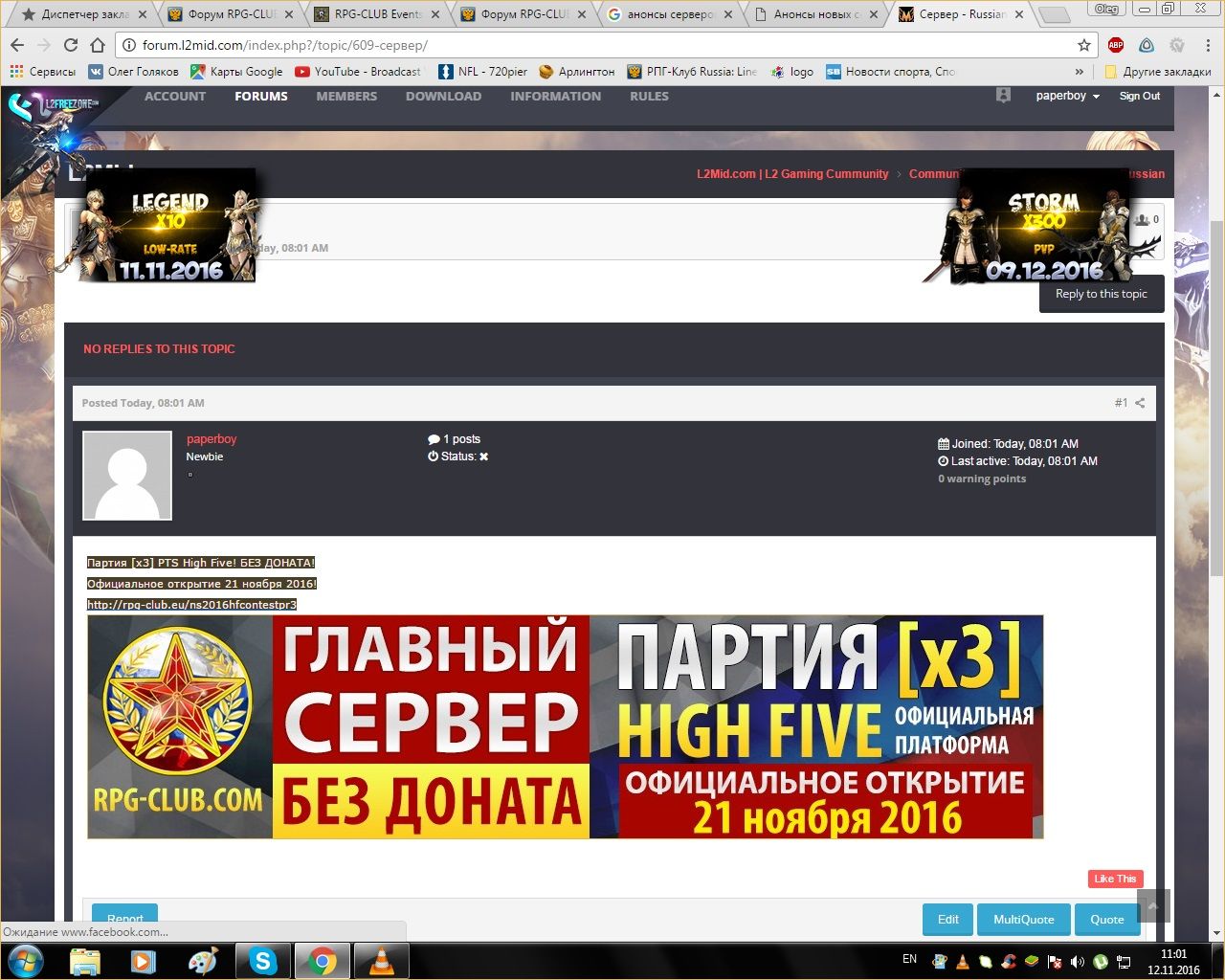
Task: Open a new browser tab
Action: coord(1054,15)
